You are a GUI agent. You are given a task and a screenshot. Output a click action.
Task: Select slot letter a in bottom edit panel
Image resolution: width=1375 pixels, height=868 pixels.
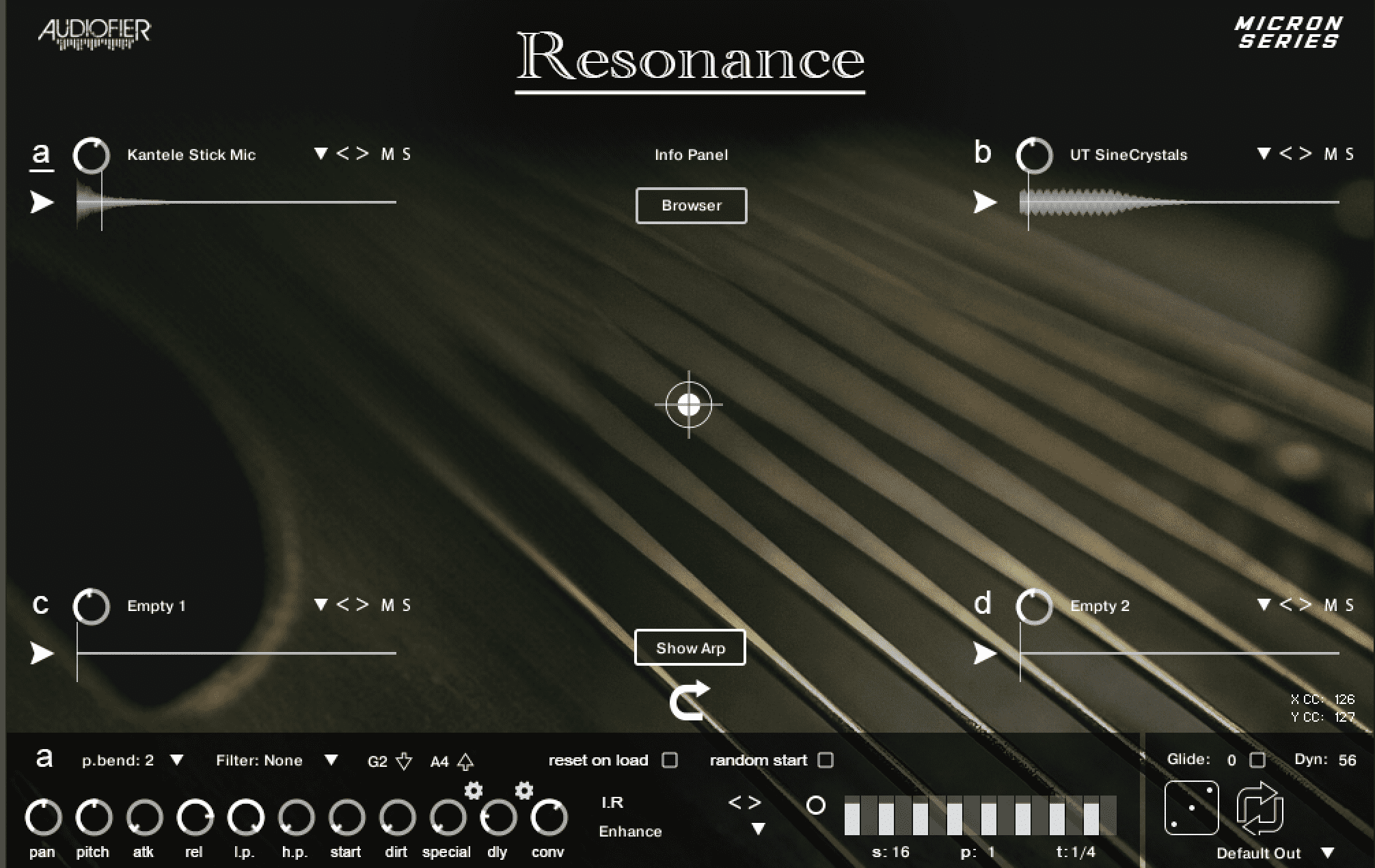click(45, 759)
